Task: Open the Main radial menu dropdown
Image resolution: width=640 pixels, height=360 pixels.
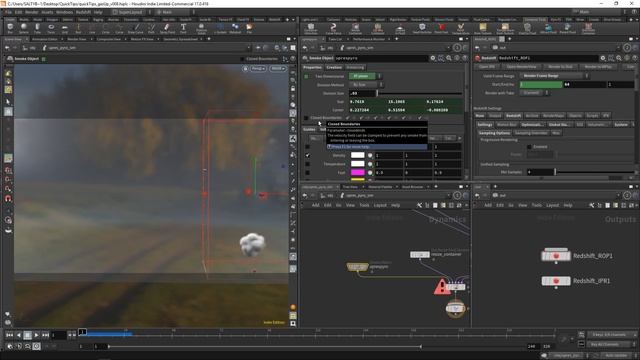Action: coord(173,12)
